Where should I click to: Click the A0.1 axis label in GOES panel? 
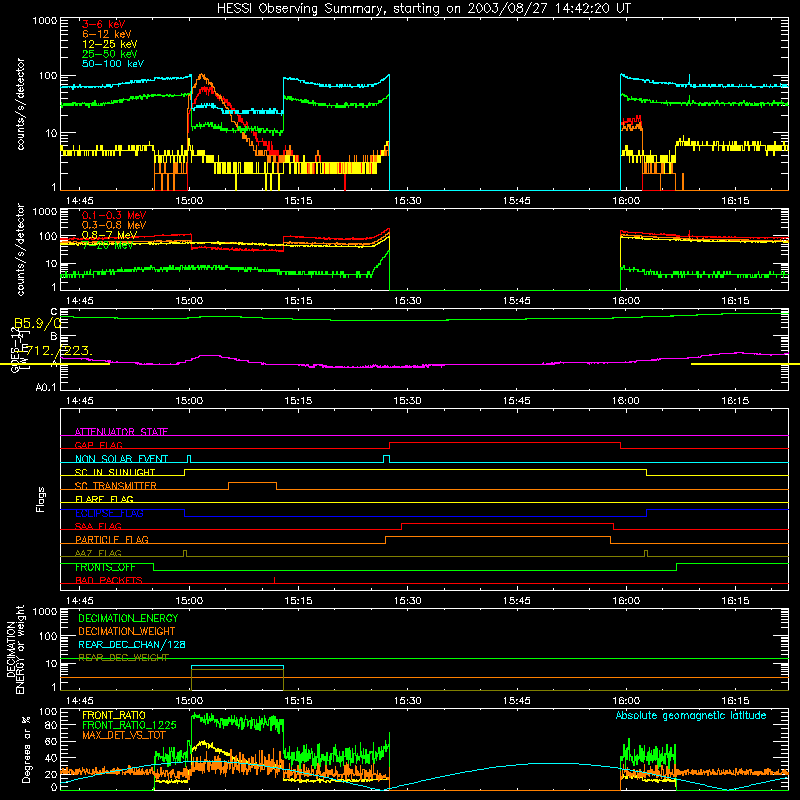pos(45,388)
